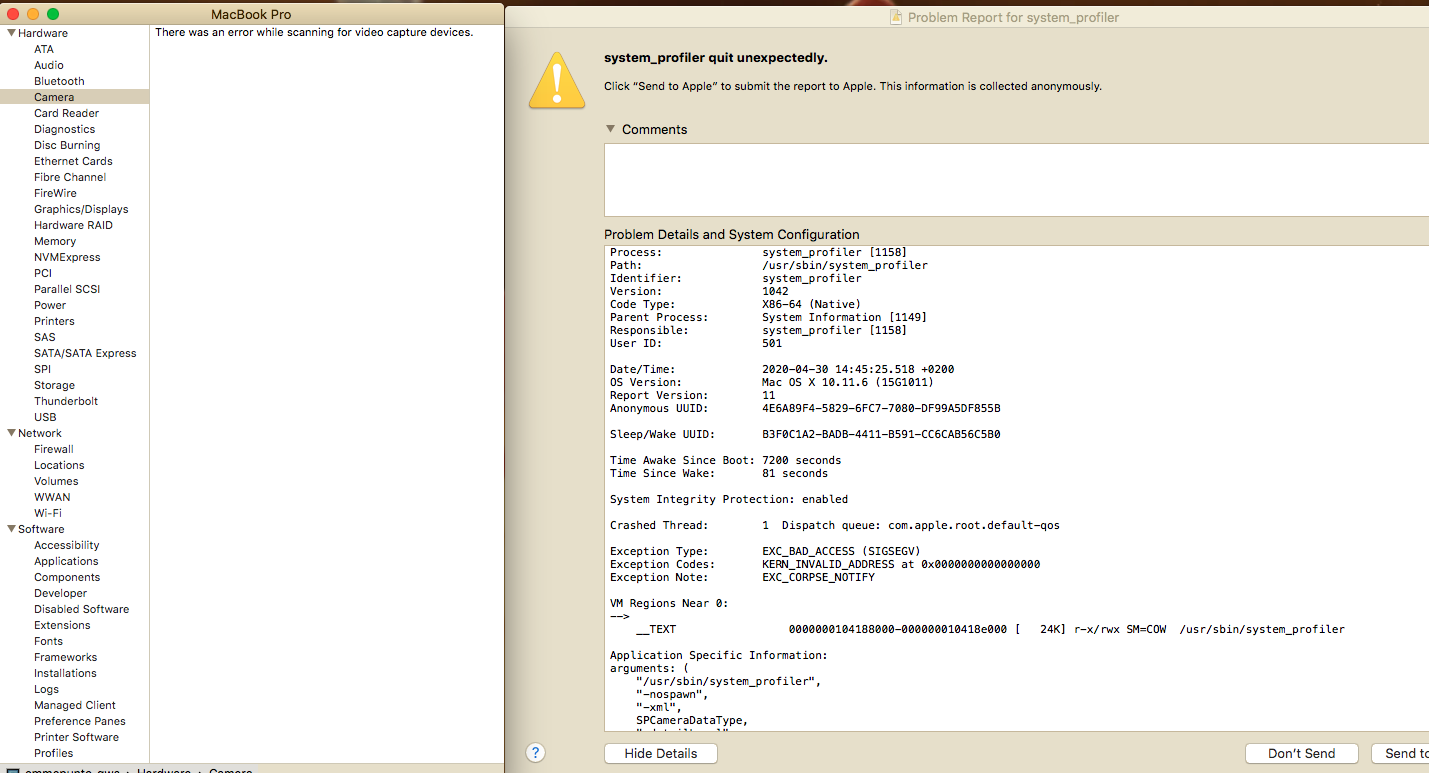This screenshot has width=1429, height=773.
Task: Collapse the Software section triangle
Action: (x=10, y=529)
